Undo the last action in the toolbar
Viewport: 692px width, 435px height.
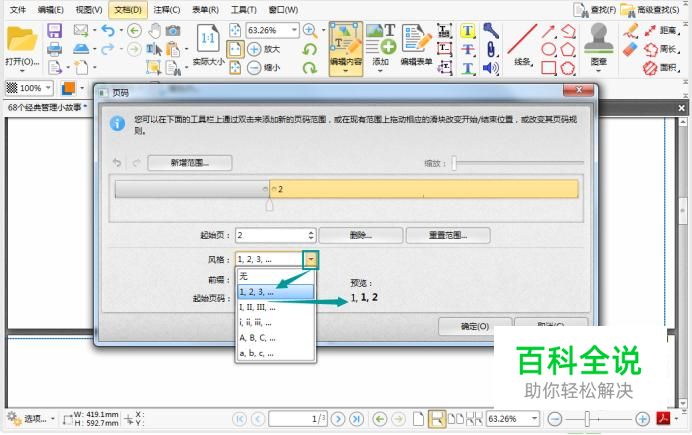pos(108,30)
